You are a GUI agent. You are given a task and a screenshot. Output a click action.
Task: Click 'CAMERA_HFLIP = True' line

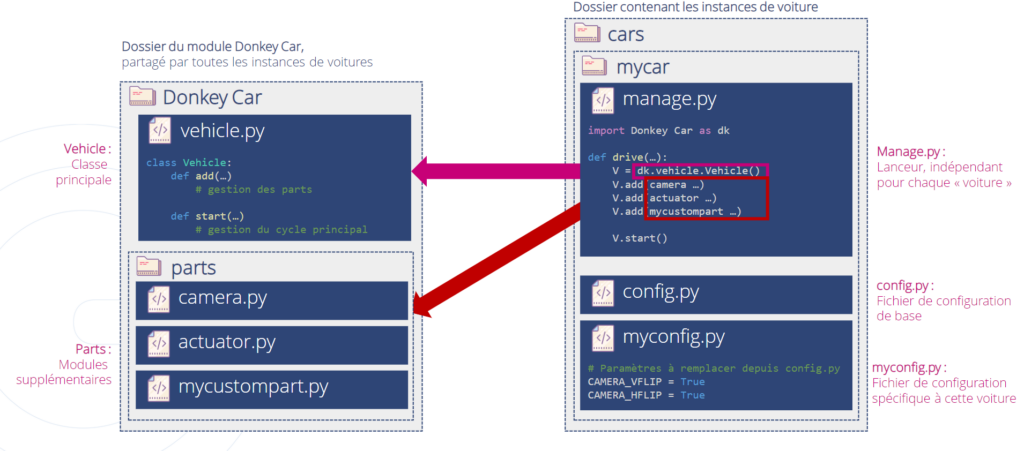647,396
